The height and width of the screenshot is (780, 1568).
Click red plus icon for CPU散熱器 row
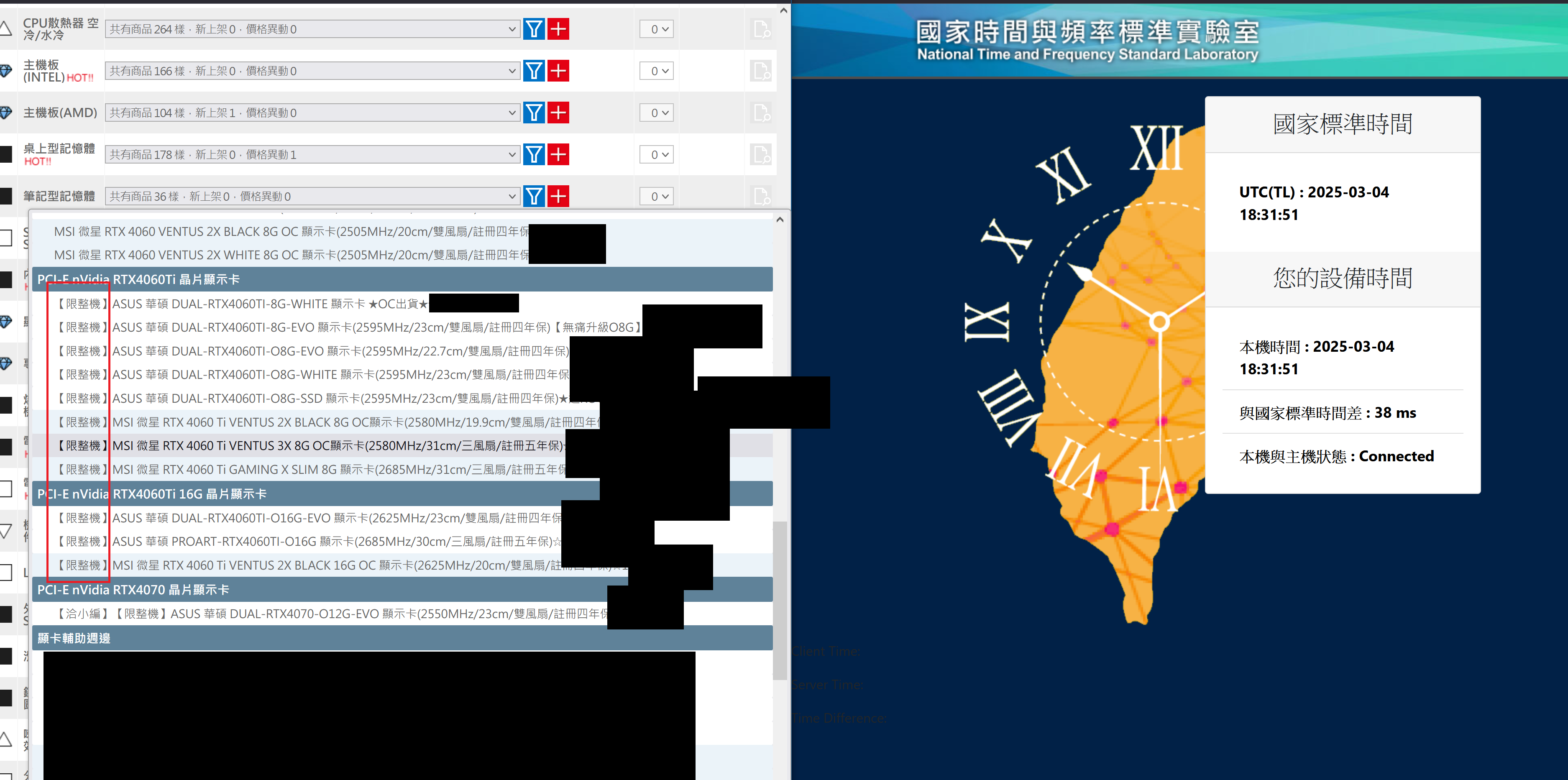click(x=558, y=28)
